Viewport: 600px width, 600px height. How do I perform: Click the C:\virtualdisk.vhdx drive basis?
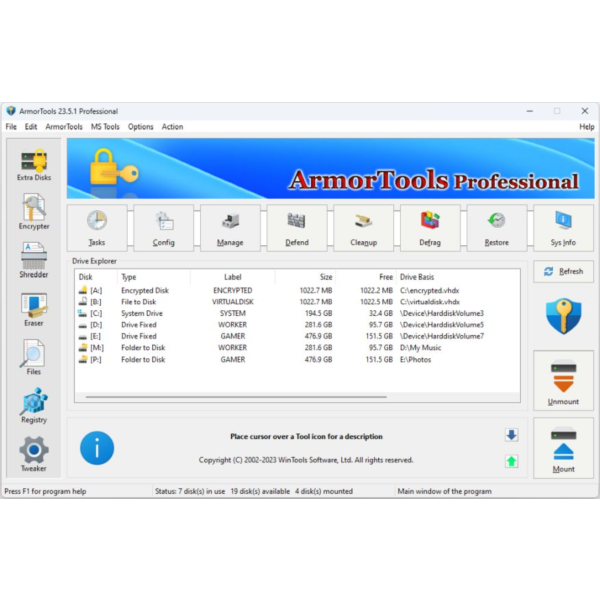click(430, 302)
